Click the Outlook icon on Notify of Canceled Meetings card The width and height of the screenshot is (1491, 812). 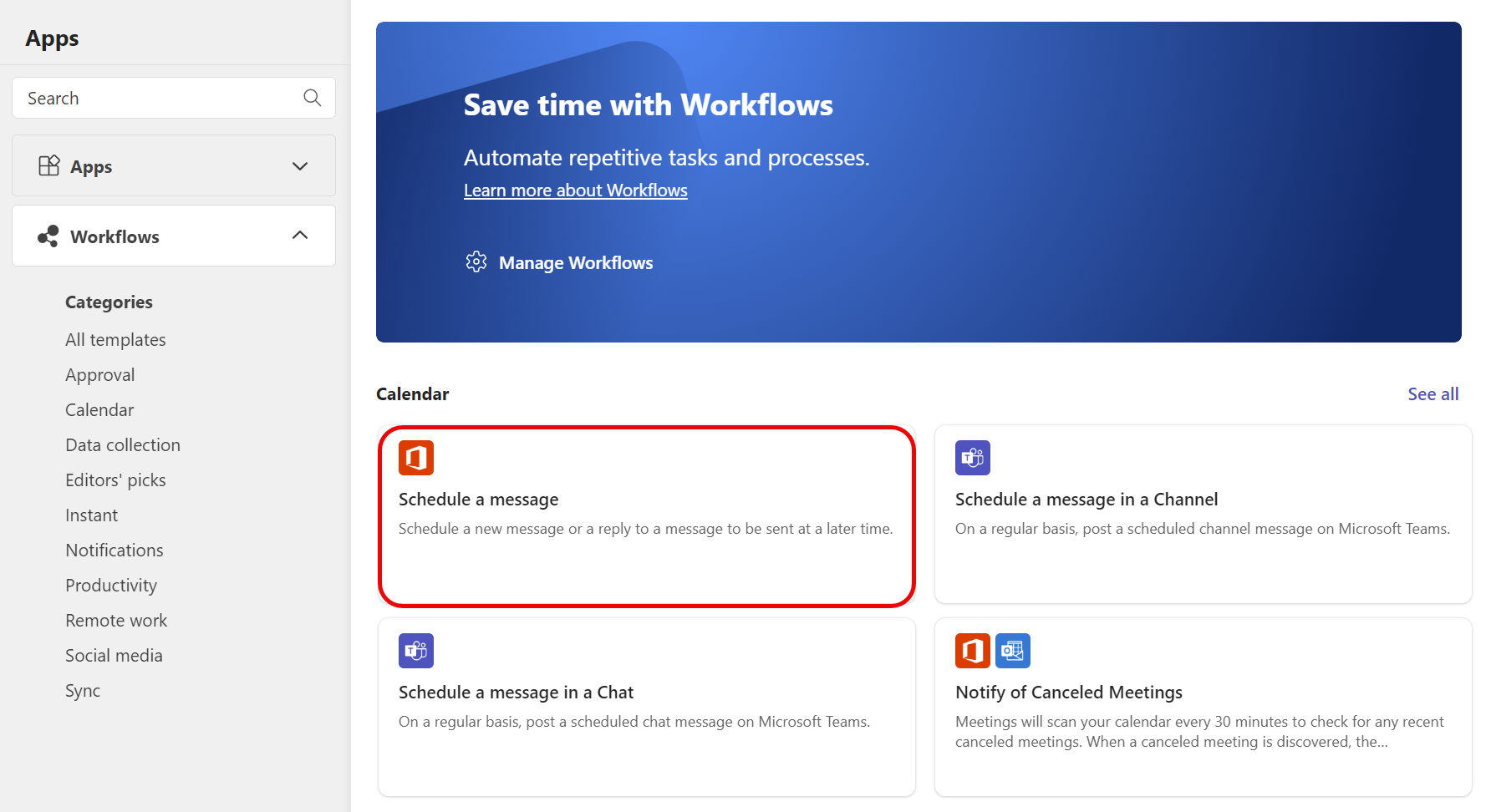(x=1013, y=651)
